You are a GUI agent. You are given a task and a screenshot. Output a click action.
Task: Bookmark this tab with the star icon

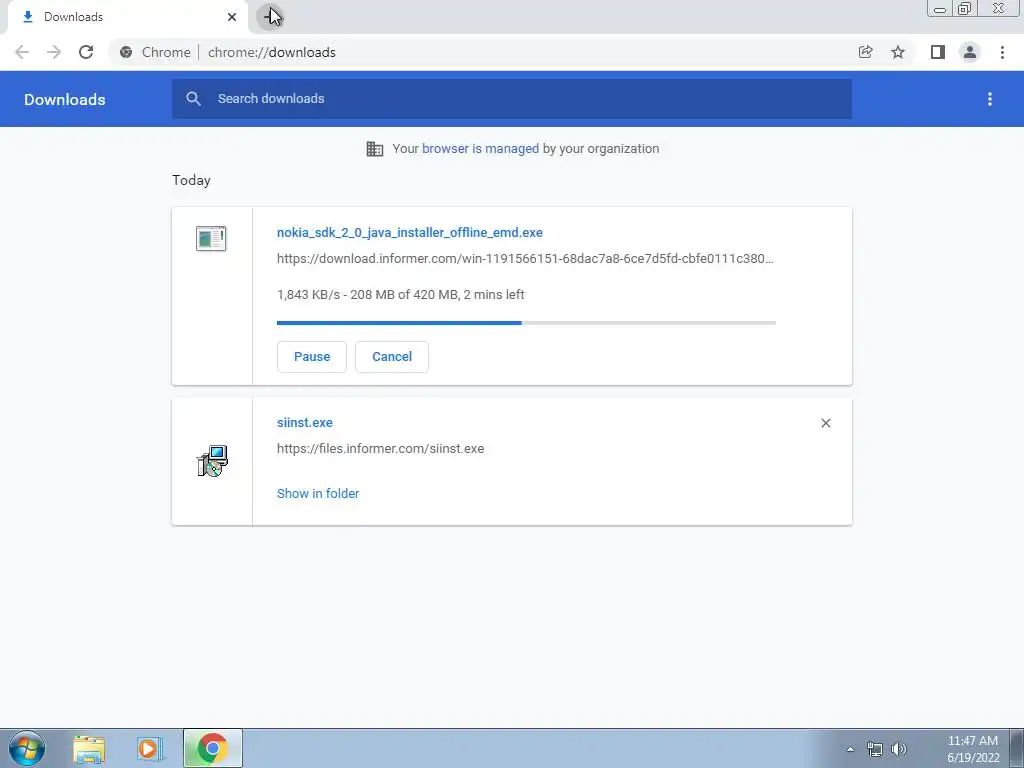898,52
